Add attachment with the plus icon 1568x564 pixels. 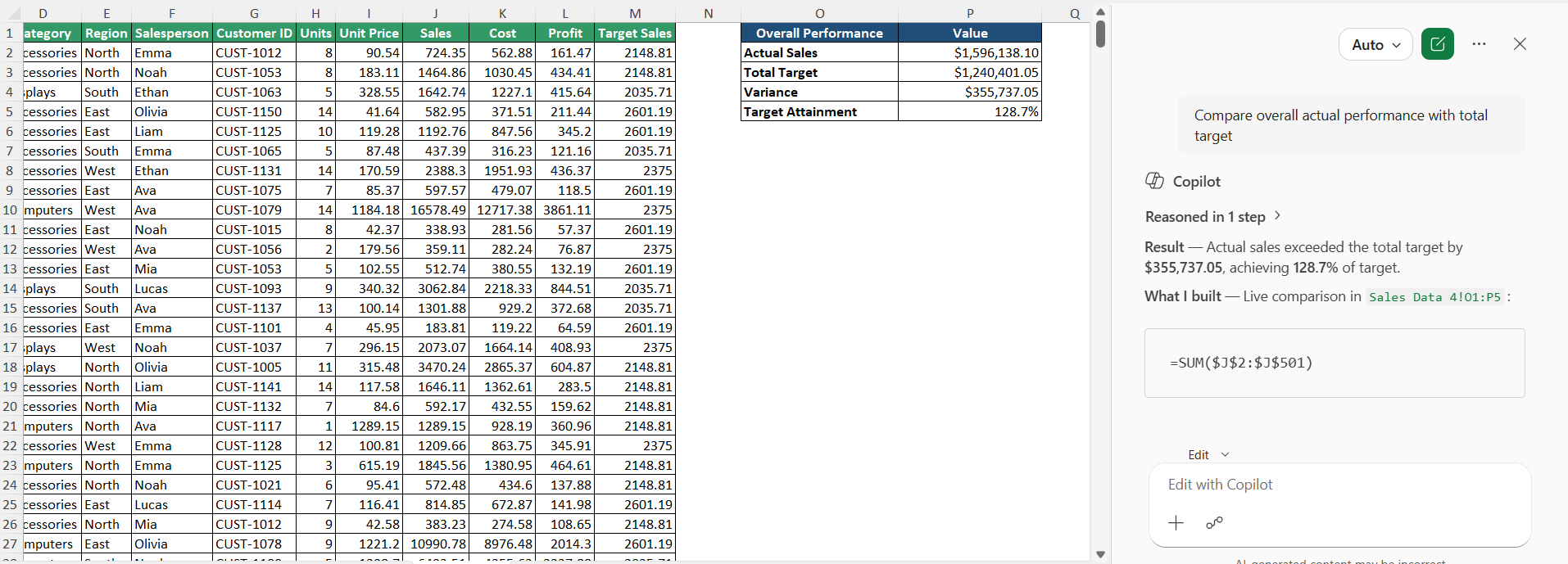[1176, 523]
